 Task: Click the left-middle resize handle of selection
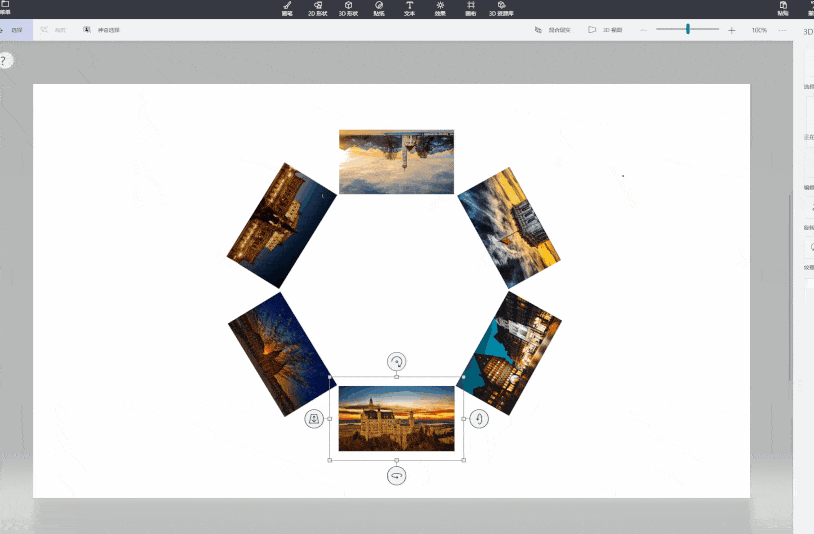point(330,419)
